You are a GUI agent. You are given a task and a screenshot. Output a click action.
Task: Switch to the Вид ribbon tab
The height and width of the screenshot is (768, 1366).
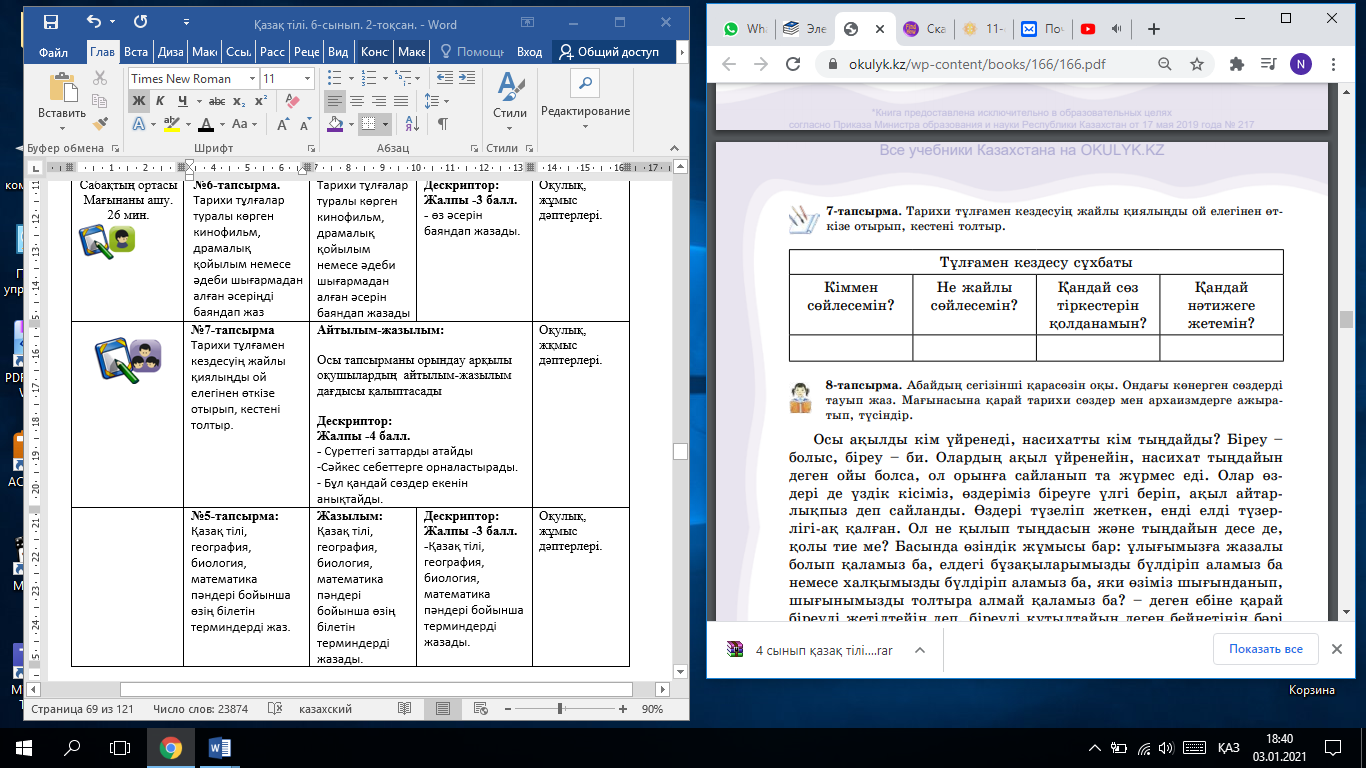pyautogui.click(x=339, y=52)
